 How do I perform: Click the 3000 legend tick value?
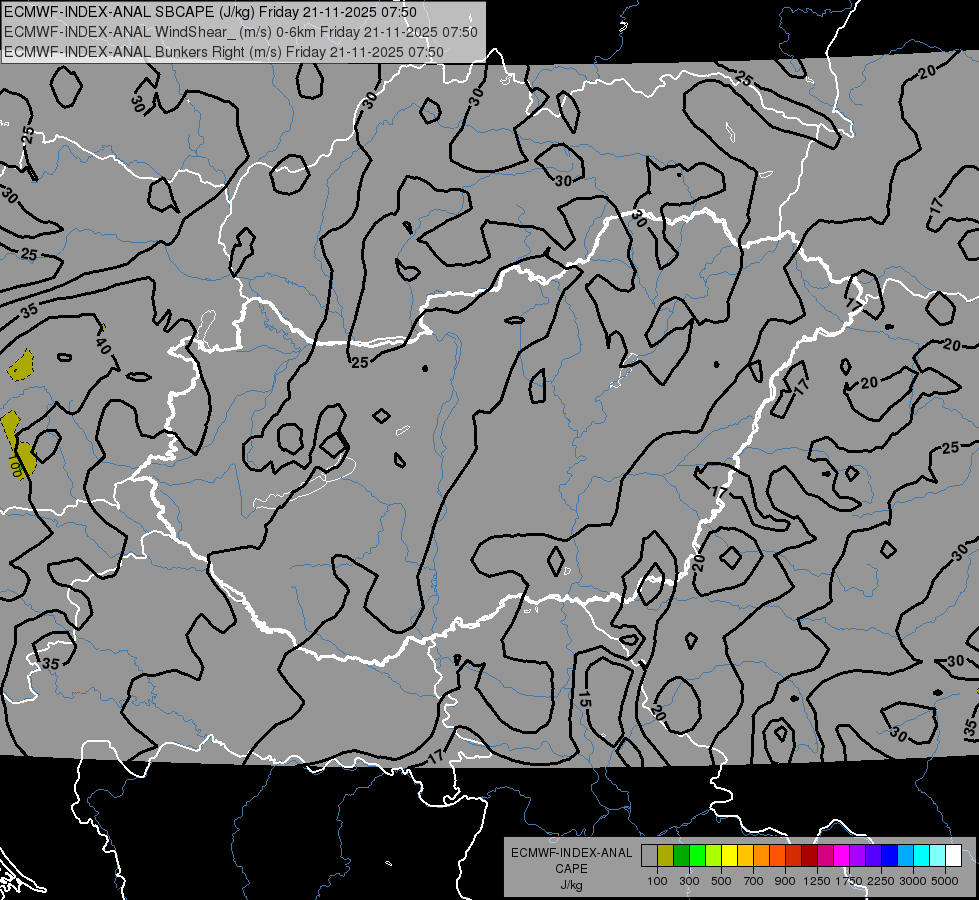(x=913, y=881)
